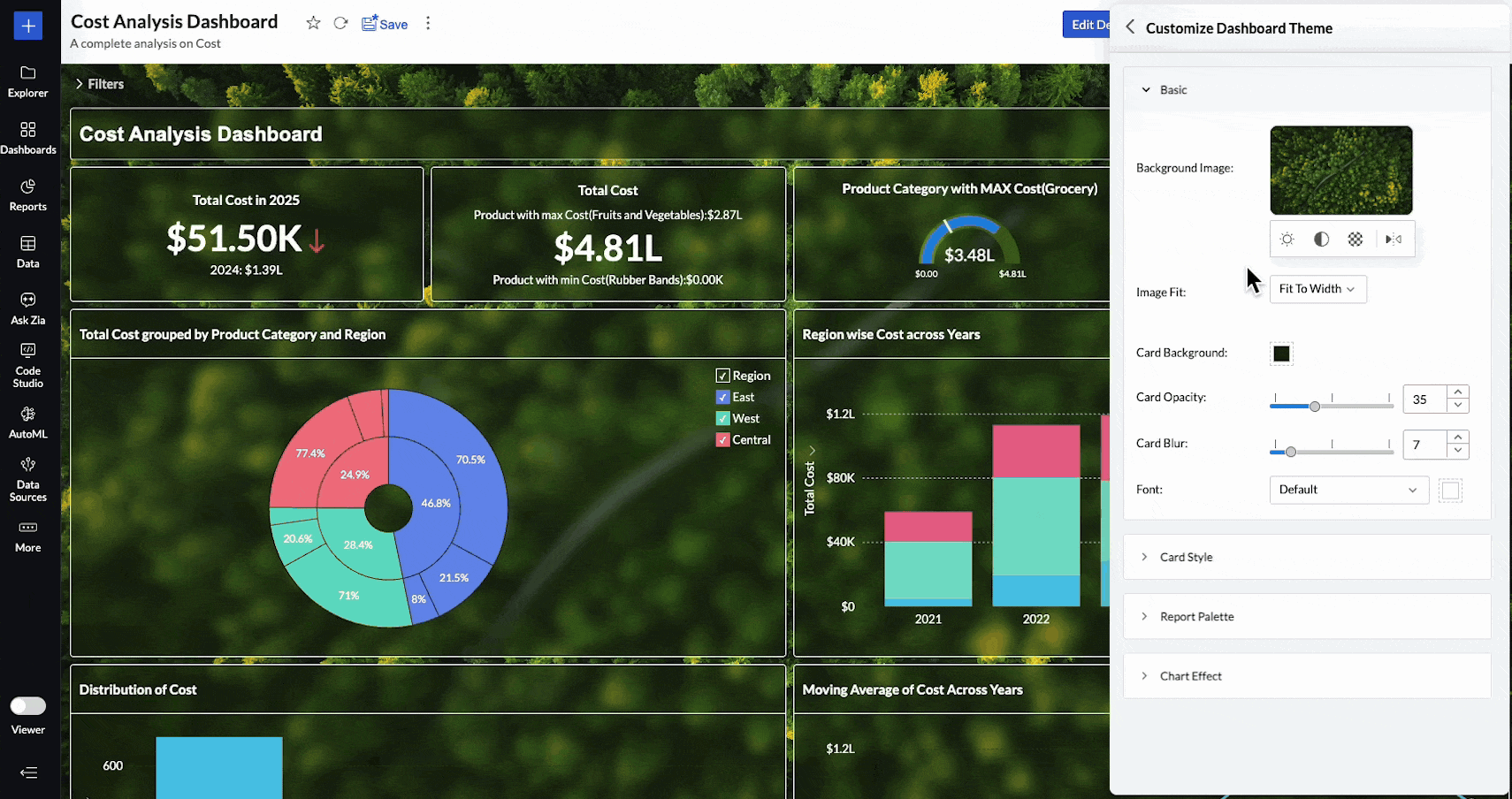
Task: Open the Image Fit dropdown
Action: point(1317,289)
